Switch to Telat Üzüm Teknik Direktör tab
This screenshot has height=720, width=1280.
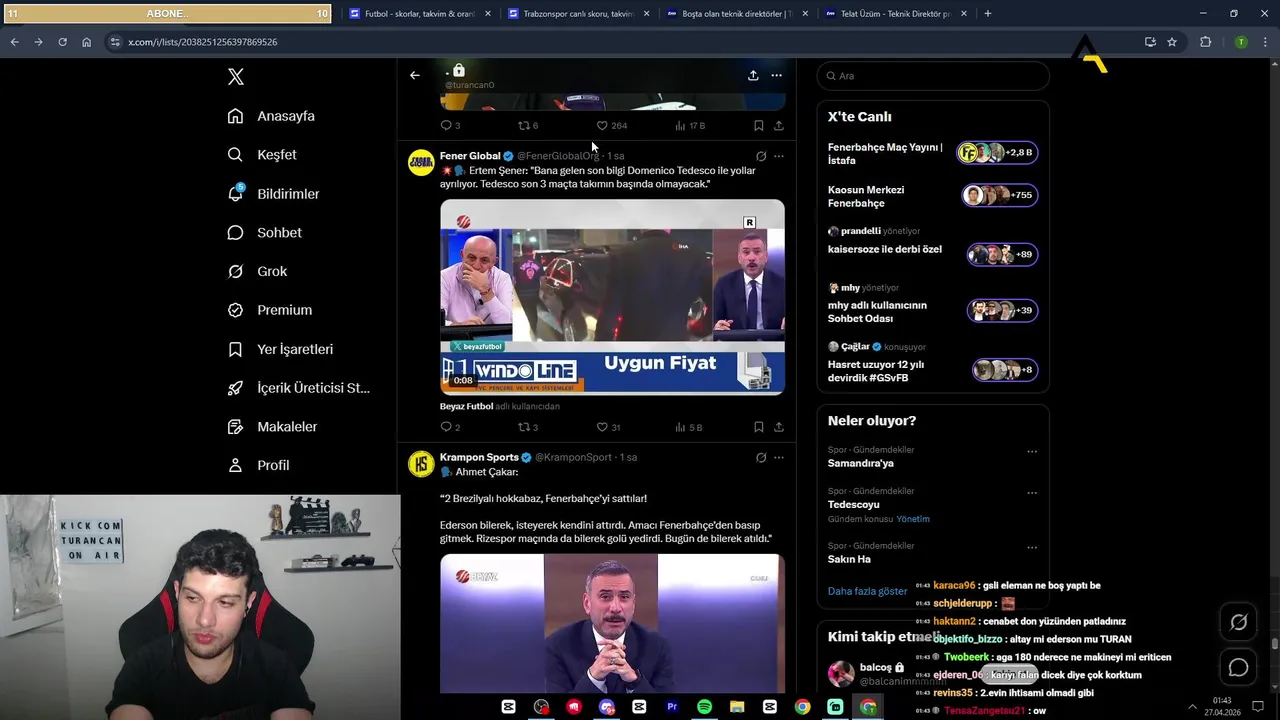896,14
